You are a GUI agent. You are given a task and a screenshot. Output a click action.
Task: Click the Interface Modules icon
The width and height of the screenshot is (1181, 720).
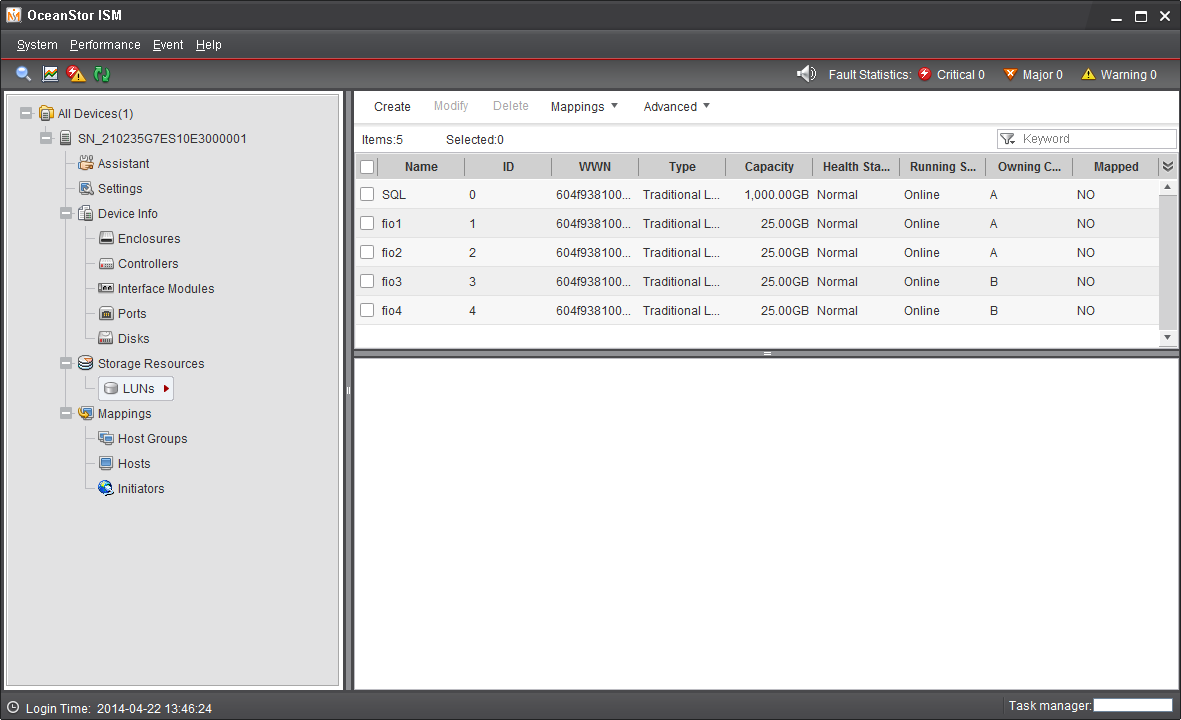[106, 288]
